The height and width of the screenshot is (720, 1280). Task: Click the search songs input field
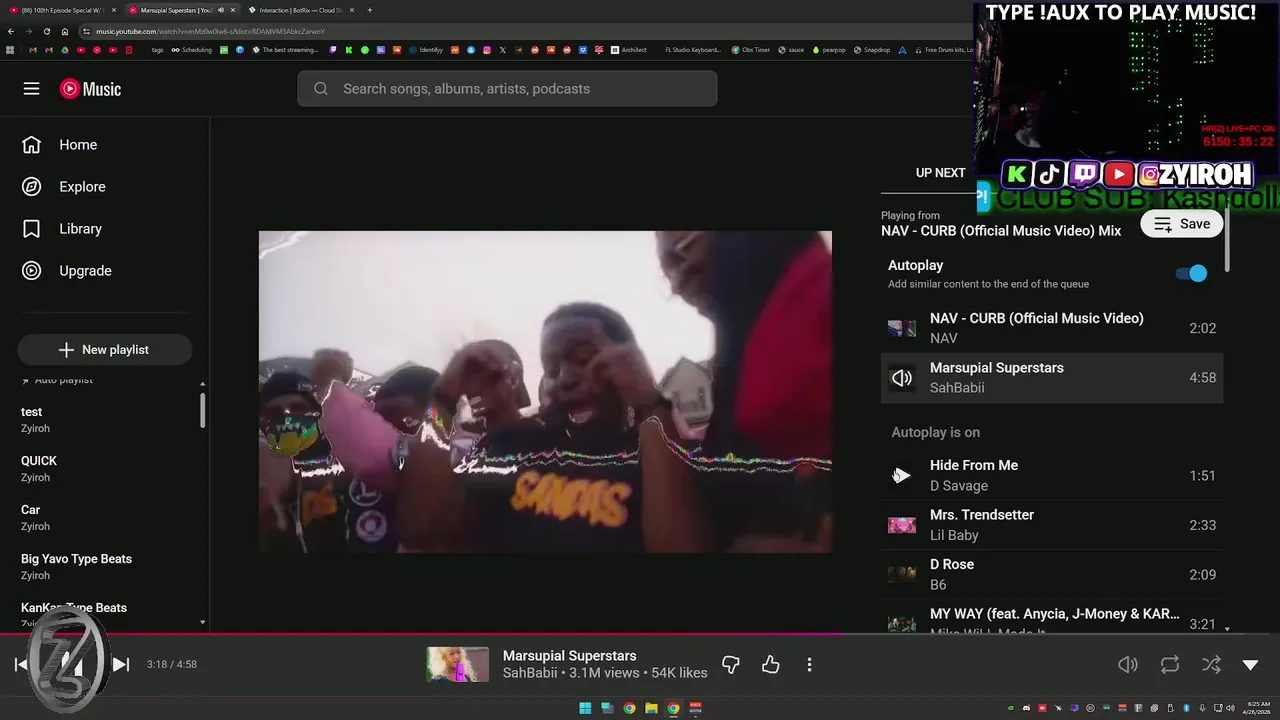[x=507, y=89]
